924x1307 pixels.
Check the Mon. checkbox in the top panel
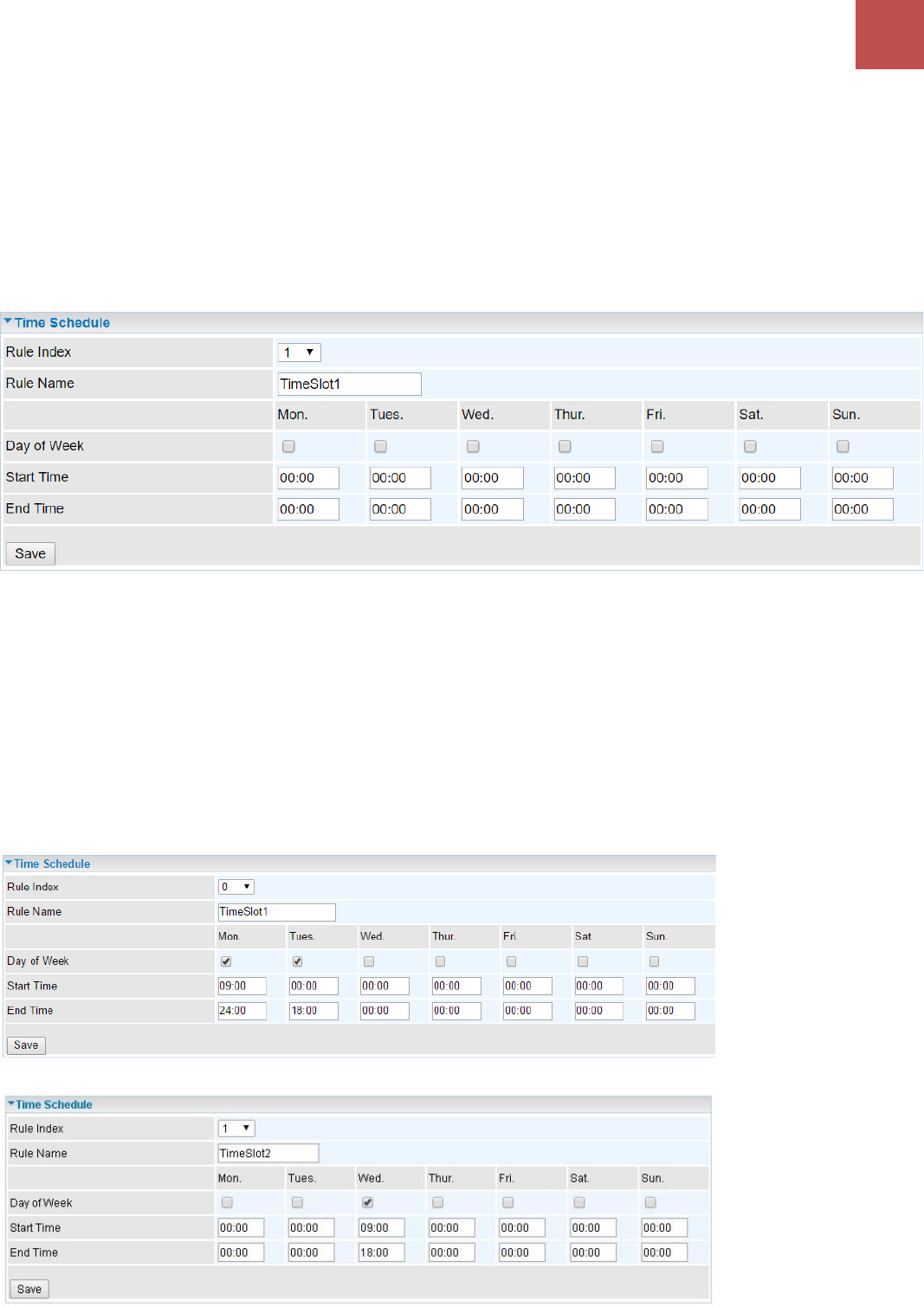pyautogui.click(x=288, y=446)
